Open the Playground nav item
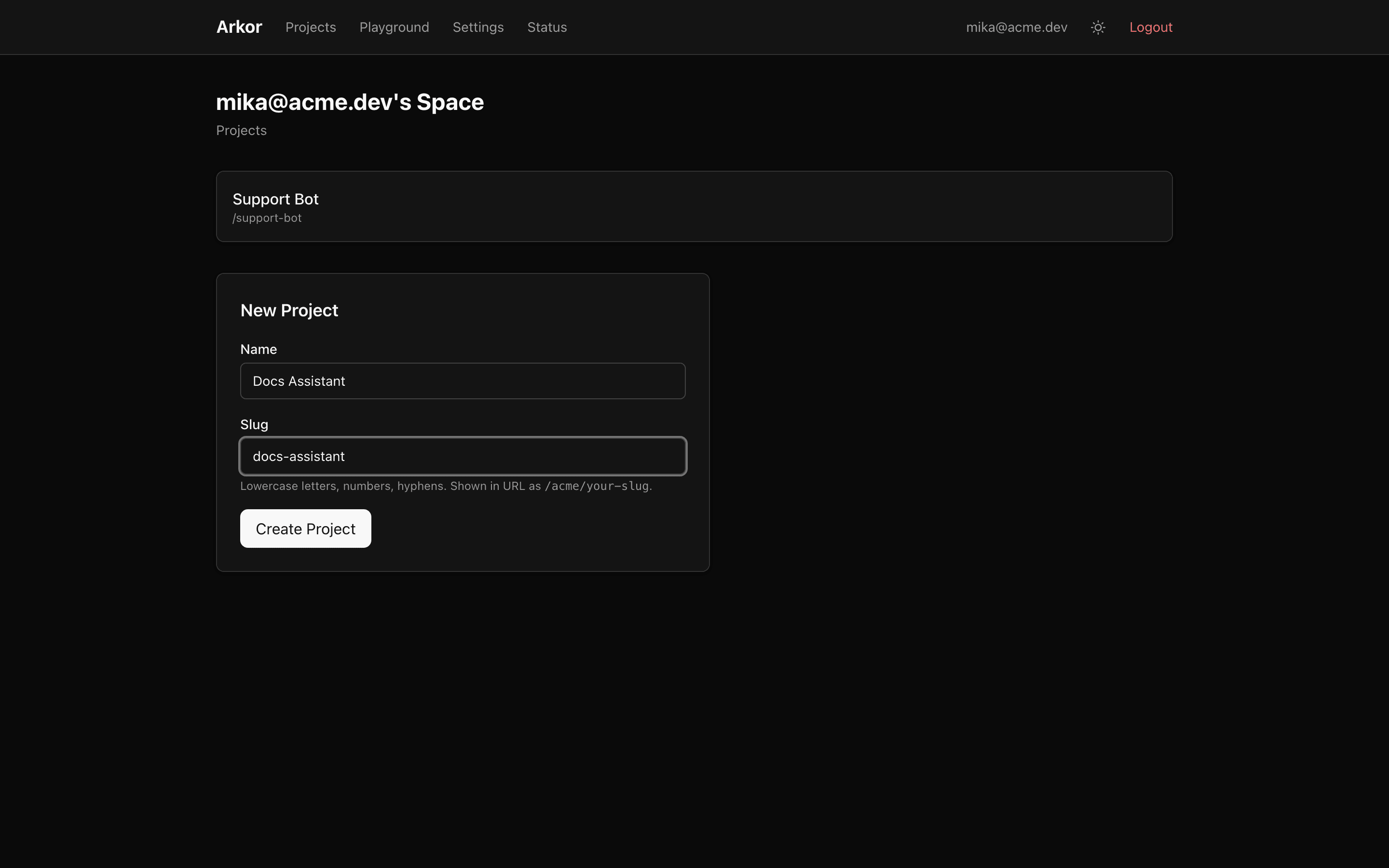This screenshot has width=1389, height=868. click(x=394, y=27)
